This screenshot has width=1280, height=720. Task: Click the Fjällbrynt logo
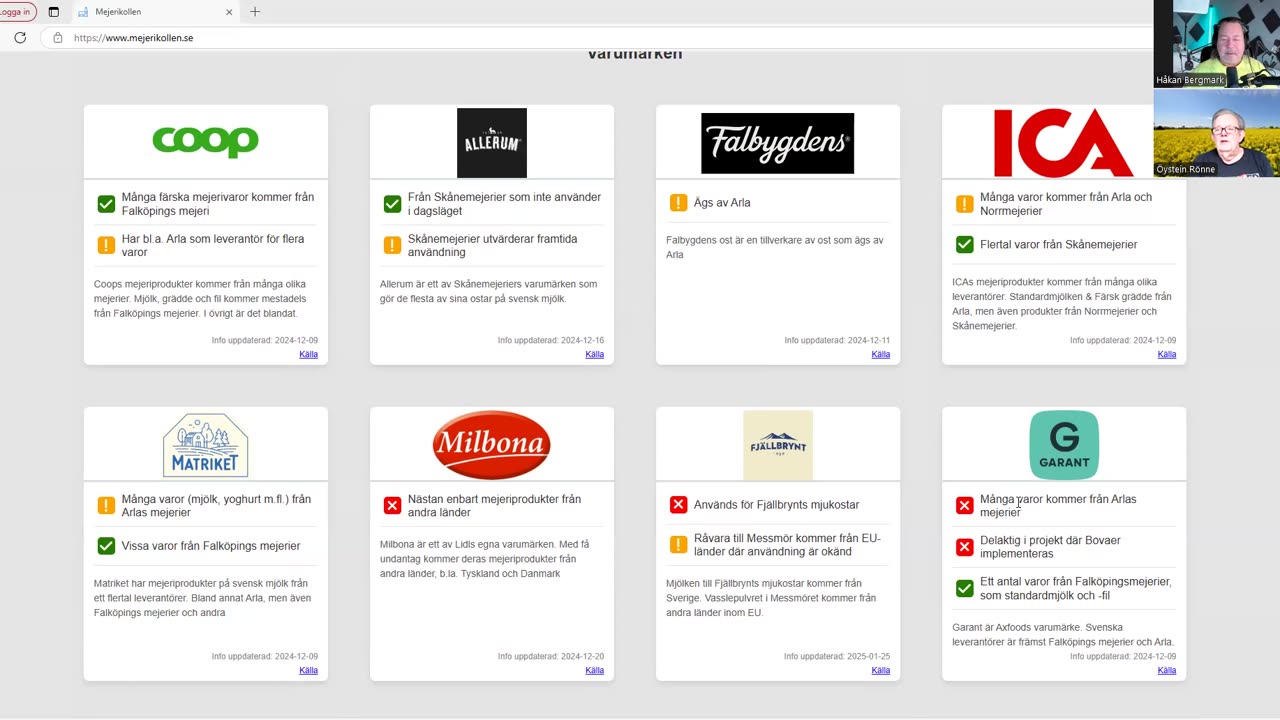click(x=778, y=445)
